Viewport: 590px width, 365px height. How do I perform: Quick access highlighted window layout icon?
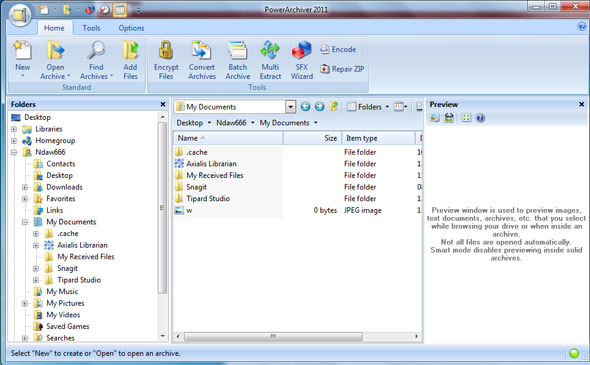(120, 10)
